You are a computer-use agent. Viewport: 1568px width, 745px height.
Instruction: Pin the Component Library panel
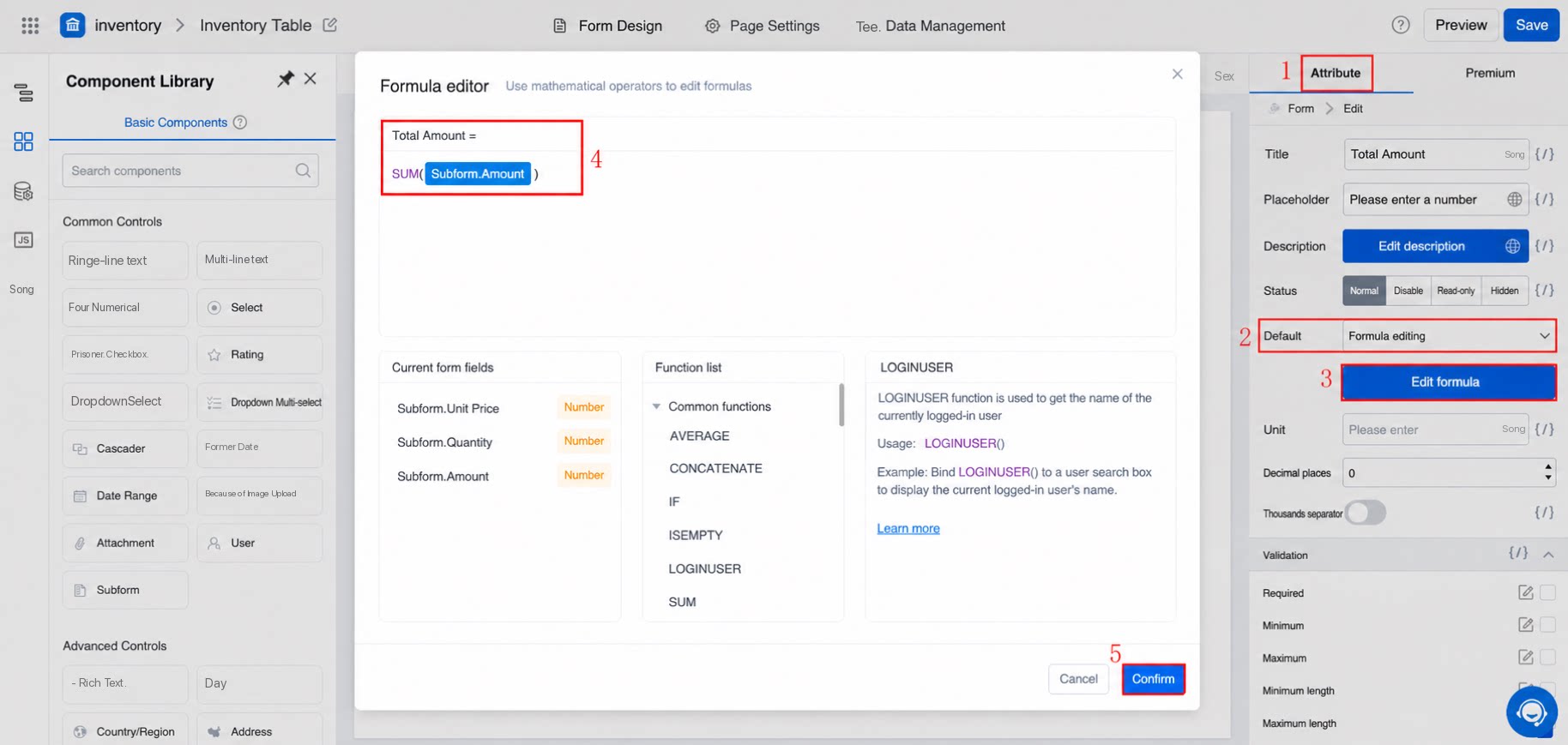click(x=285, y=79)
